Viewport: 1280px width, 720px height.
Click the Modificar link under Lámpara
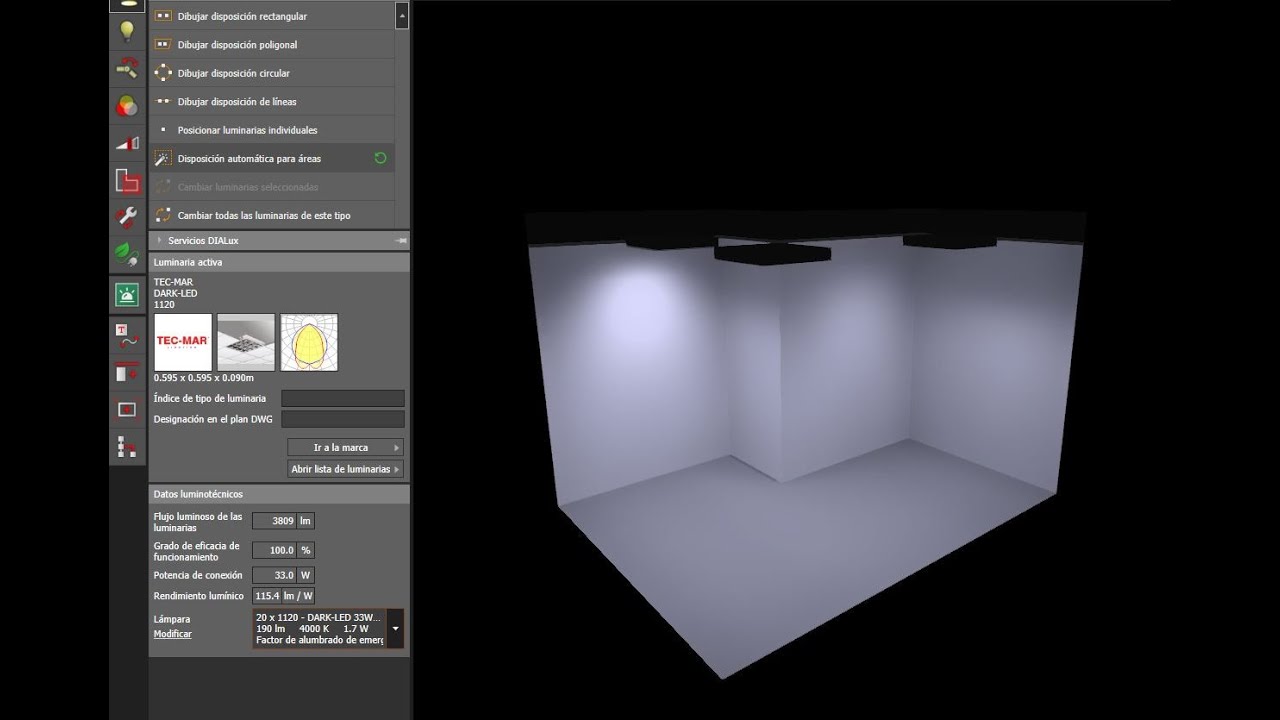pyautogui.click(x=172, y=634)
